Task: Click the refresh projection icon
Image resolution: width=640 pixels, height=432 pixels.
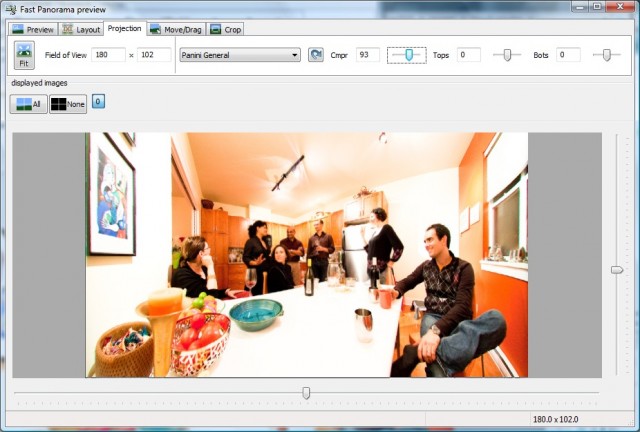Action: pyautogui.click(x=315, y=55)
